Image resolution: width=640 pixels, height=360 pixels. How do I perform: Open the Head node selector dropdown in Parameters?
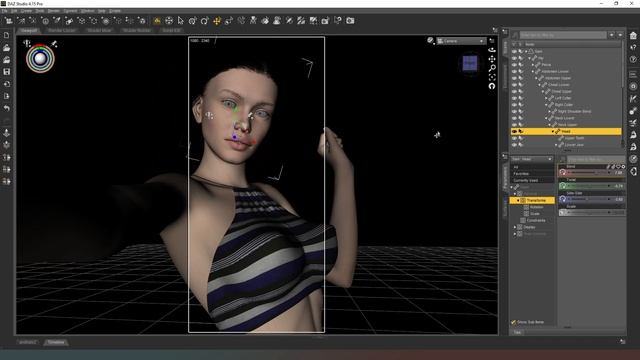point(531,159)
